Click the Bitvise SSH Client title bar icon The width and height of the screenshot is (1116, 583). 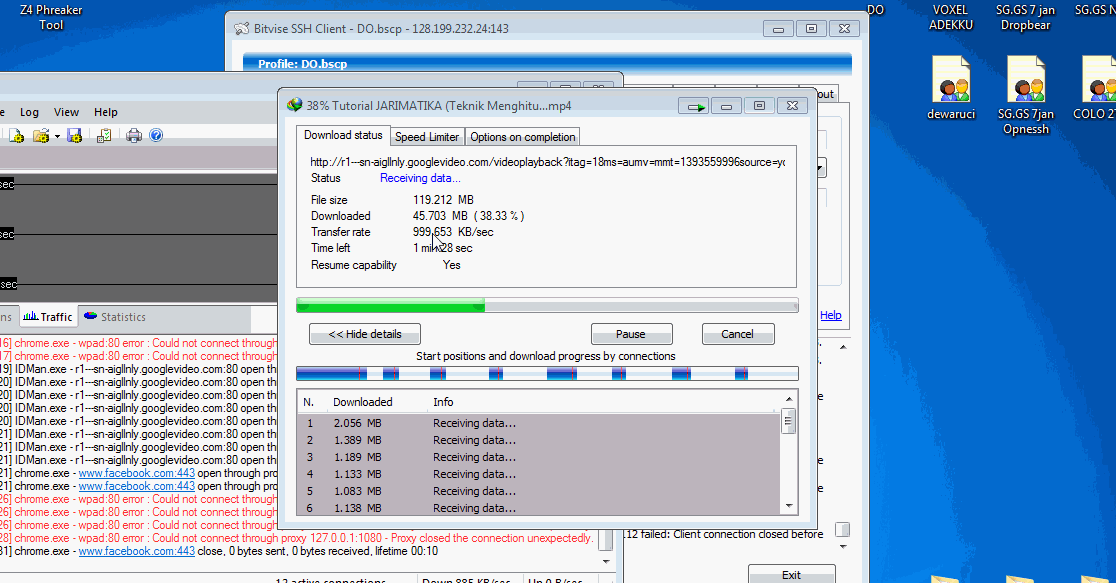coord(242,28)
